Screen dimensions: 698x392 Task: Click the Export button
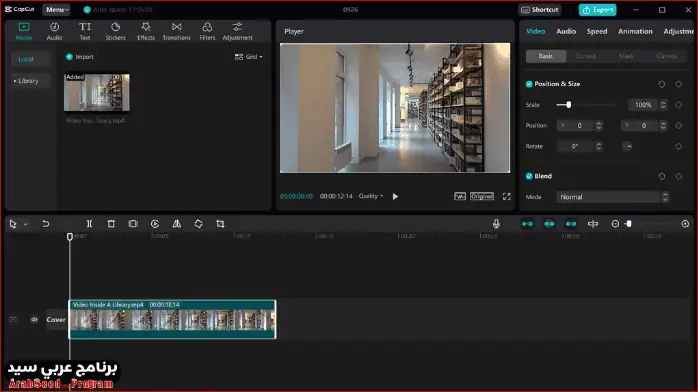pyautogui.click(x=597, y=9)
